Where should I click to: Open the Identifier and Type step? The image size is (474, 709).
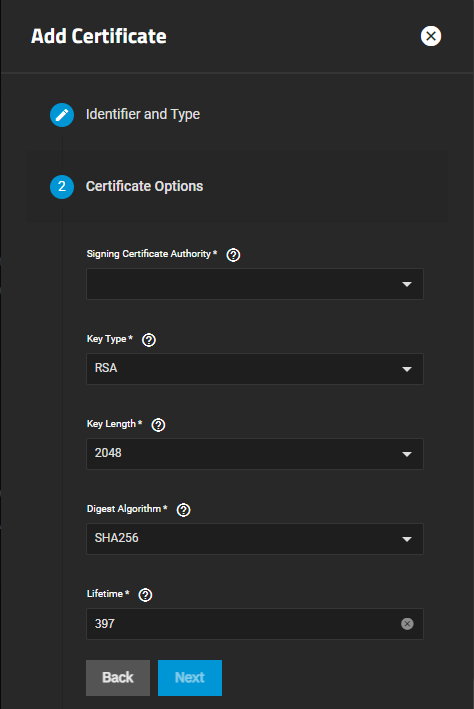(143, 114)
